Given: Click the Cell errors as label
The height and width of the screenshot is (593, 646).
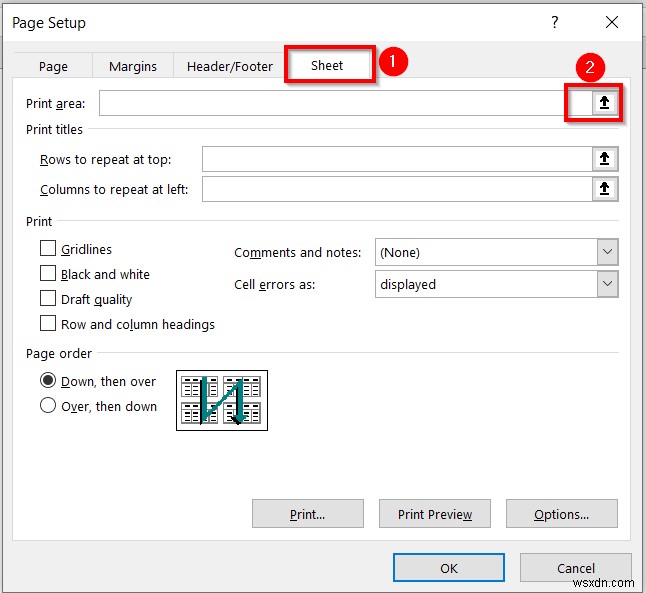Looking at the screenshot, I should [274, 284].
